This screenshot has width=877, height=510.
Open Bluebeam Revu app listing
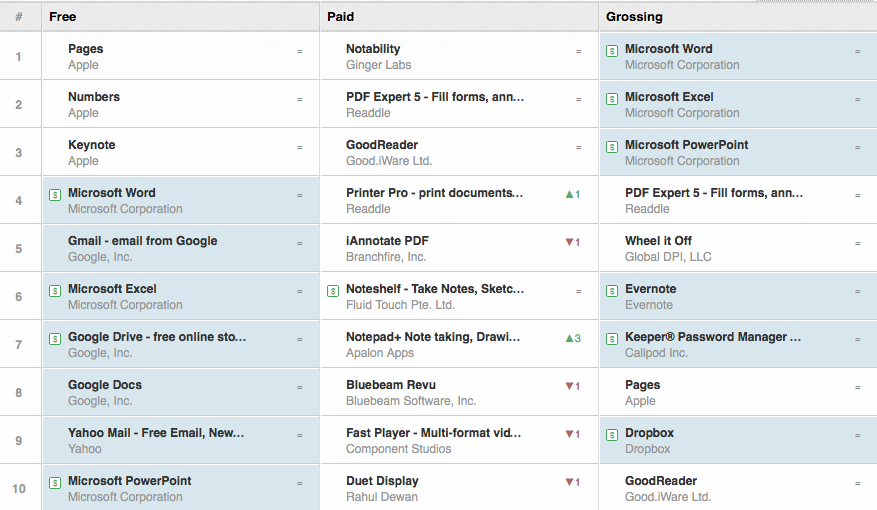coord(391,385)
